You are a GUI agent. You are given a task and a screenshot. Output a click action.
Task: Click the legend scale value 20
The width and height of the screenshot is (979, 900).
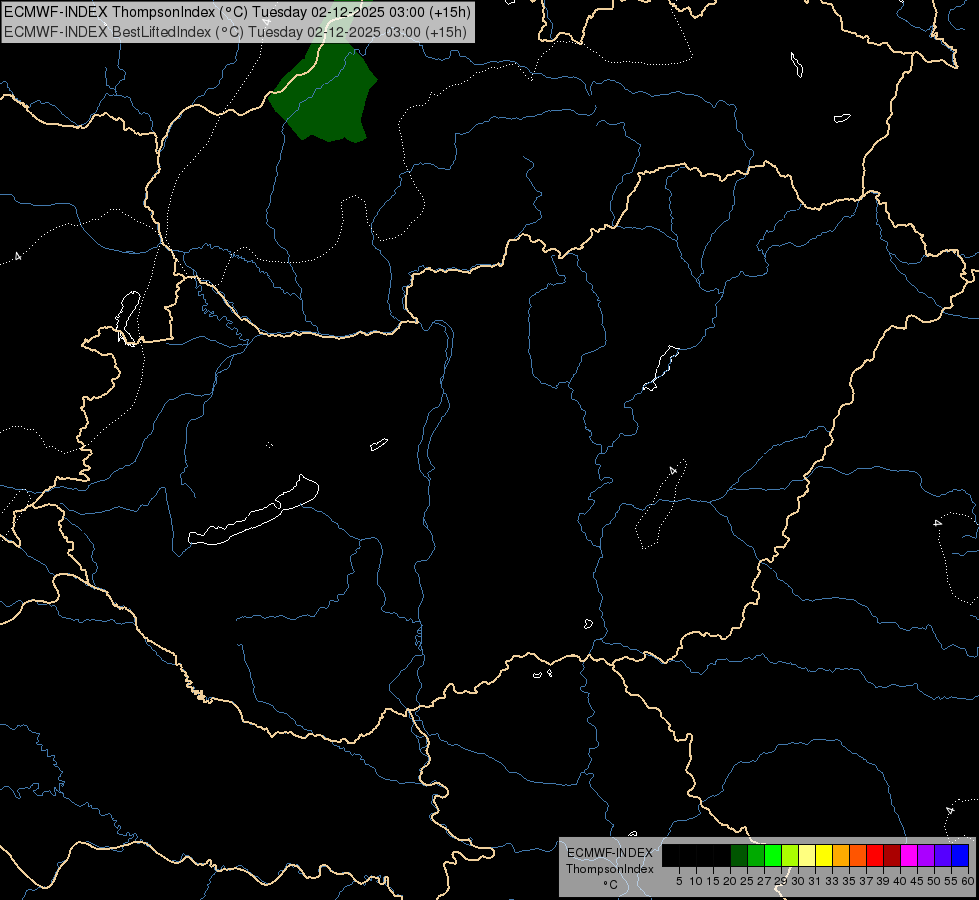point(730,881)
